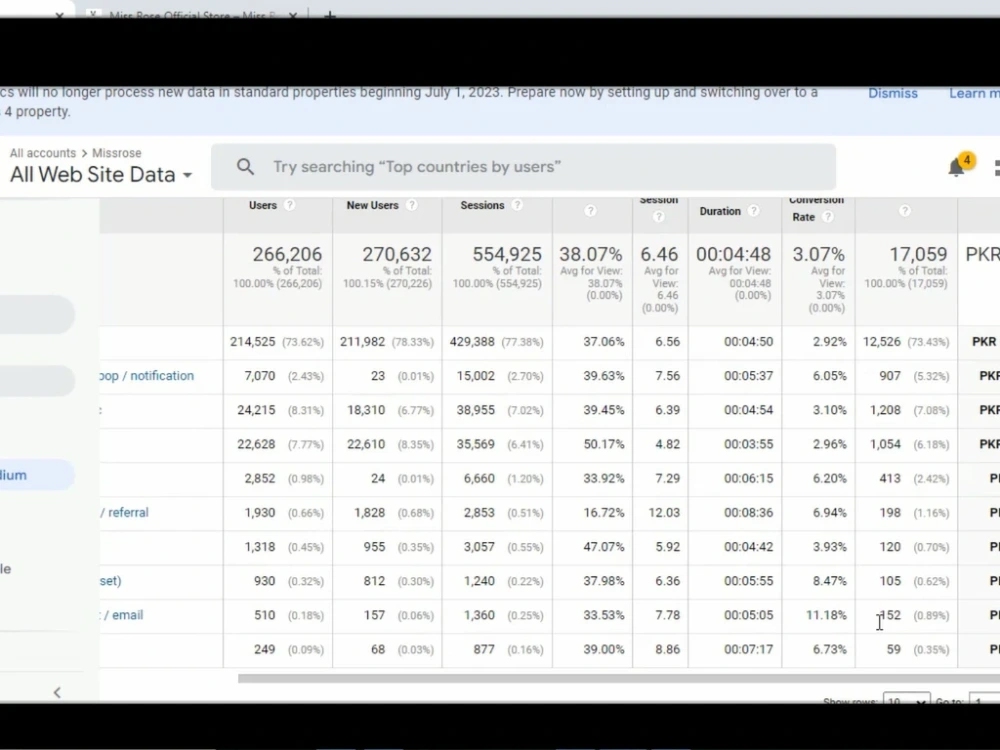This screenshot has width=1000, height=750.
Task: Click duration value 00:07:17
Action: [x=748, y=649]
